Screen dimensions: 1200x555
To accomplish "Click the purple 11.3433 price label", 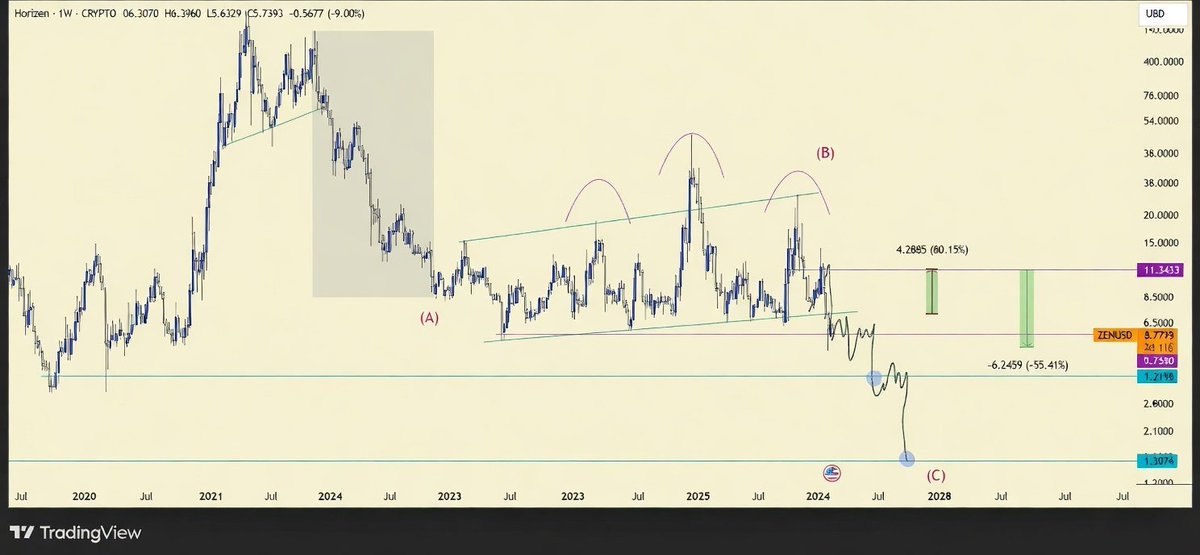I will point(1160,270).
